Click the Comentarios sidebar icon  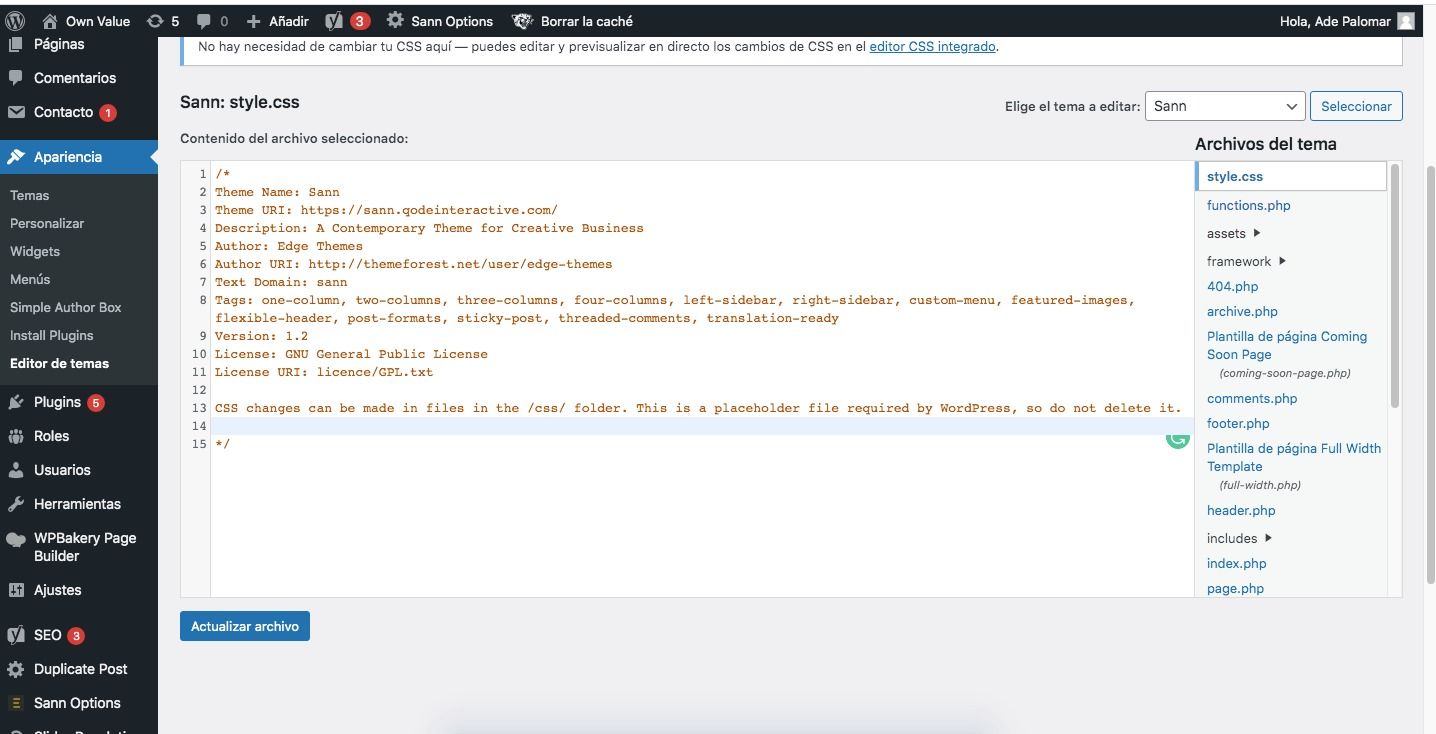click(16, 78)
